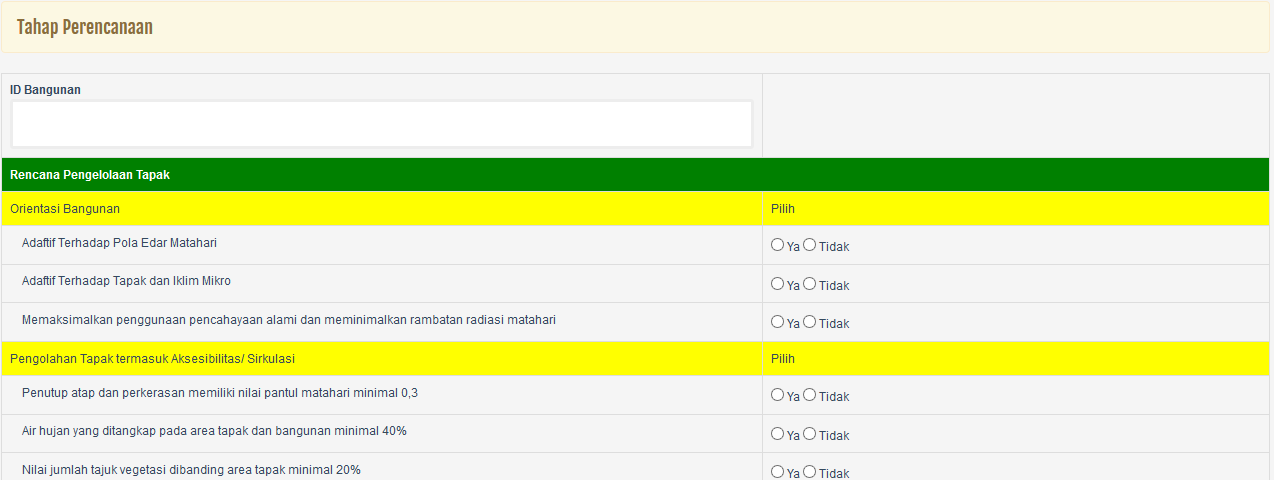
Task: Mark Ya for Memaksimalkan penggunaan pencahayaan alami
Action: pyautogui.click(x=777, y=322)
